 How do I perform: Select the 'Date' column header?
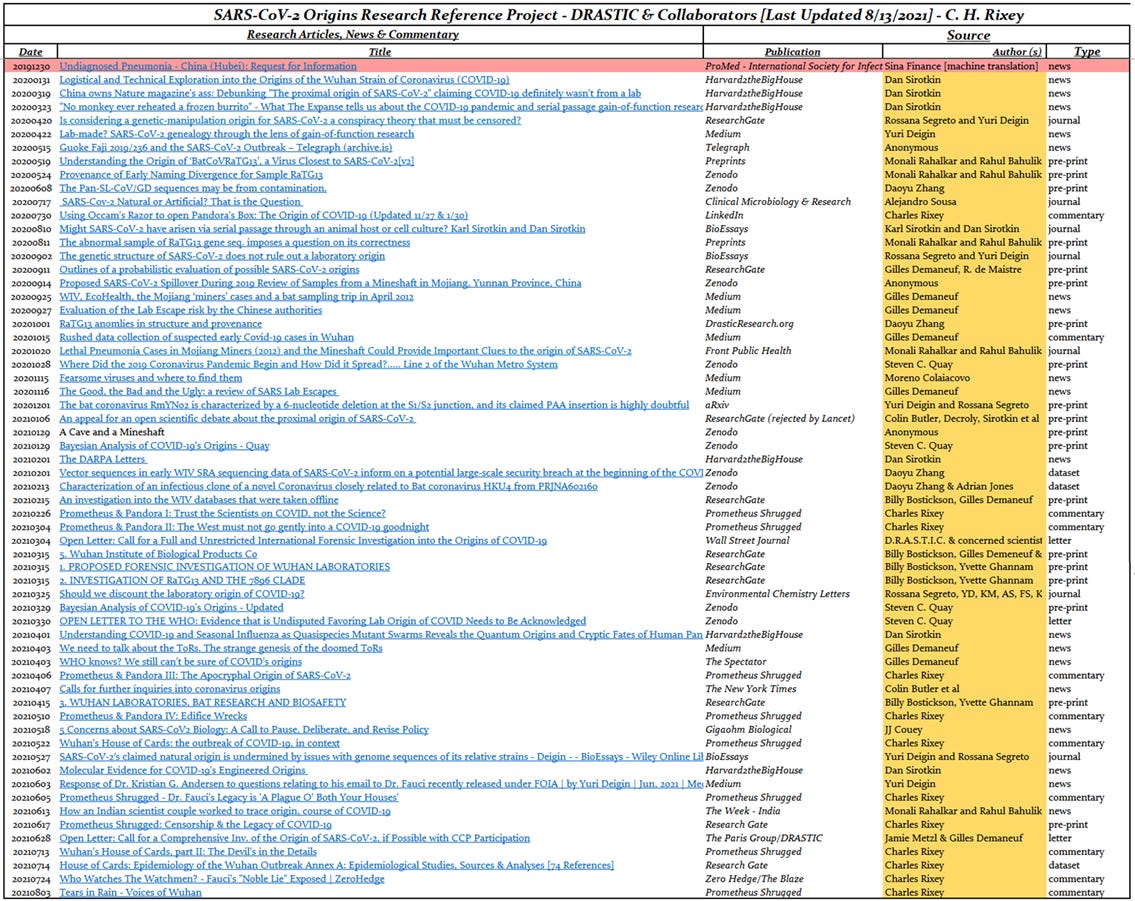[x=30, y=52]
